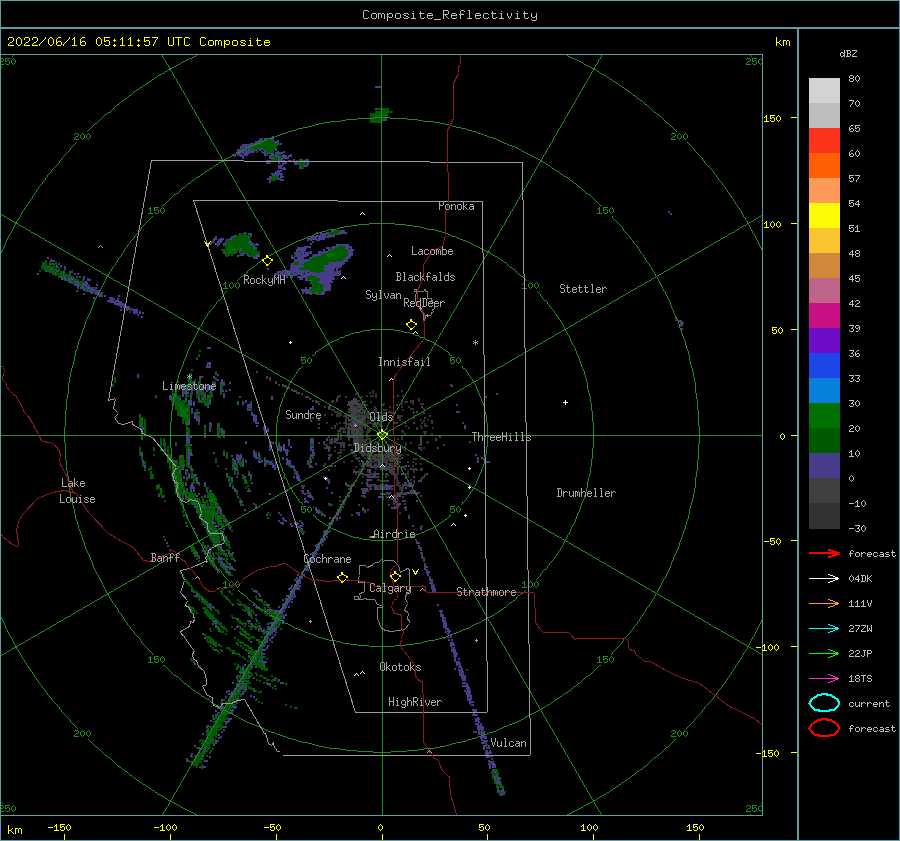
Task: Click the green 22JP arrow in legend
Action: 824,653
